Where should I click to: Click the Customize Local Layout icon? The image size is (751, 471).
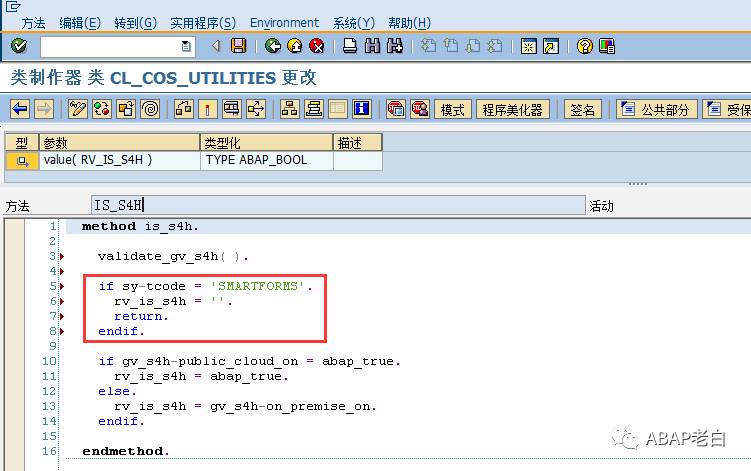pos(607,46)
